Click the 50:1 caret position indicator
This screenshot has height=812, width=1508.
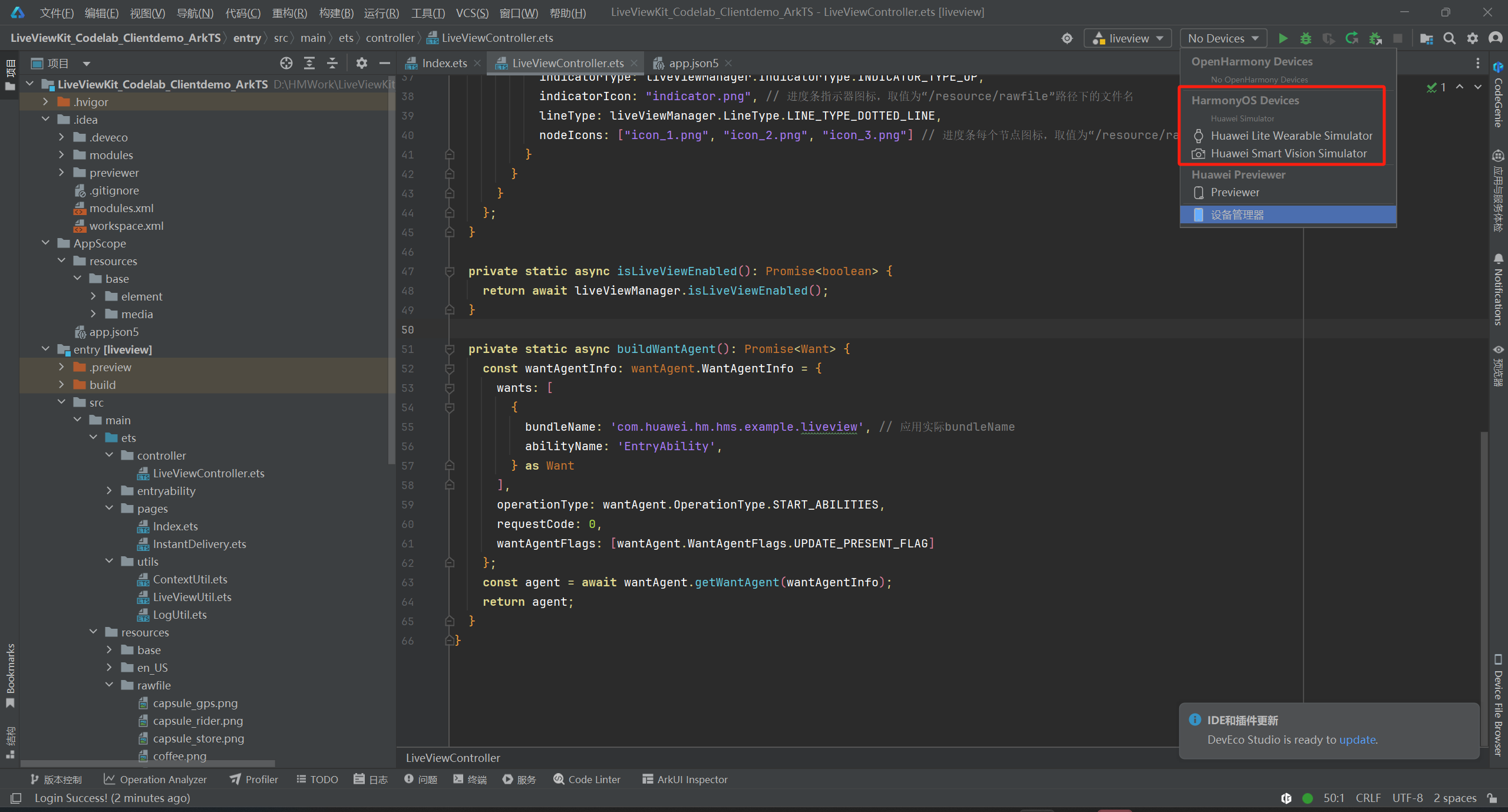coord(1334,798)
